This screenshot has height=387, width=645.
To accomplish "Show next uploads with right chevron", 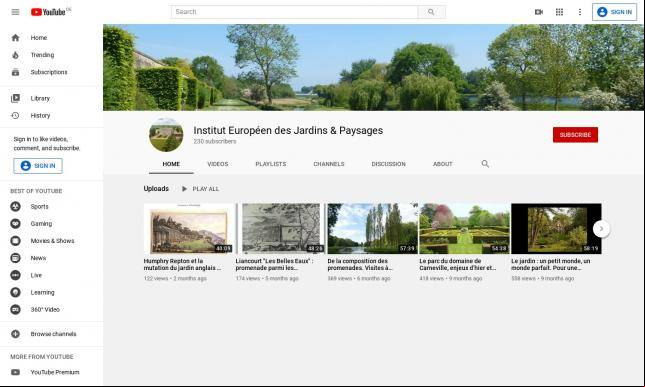I will pyautogui.click(x=601, y=229).
